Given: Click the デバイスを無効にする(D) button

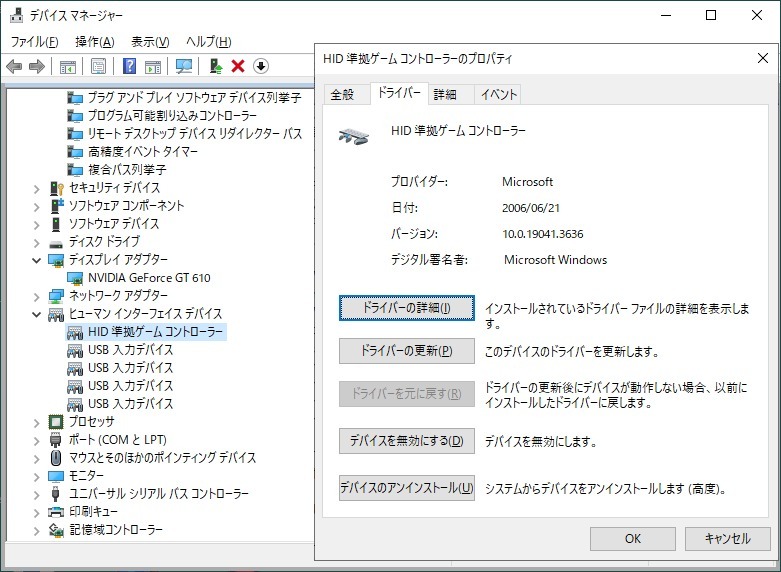Looking at the screenshot, I should click(406, 440).
